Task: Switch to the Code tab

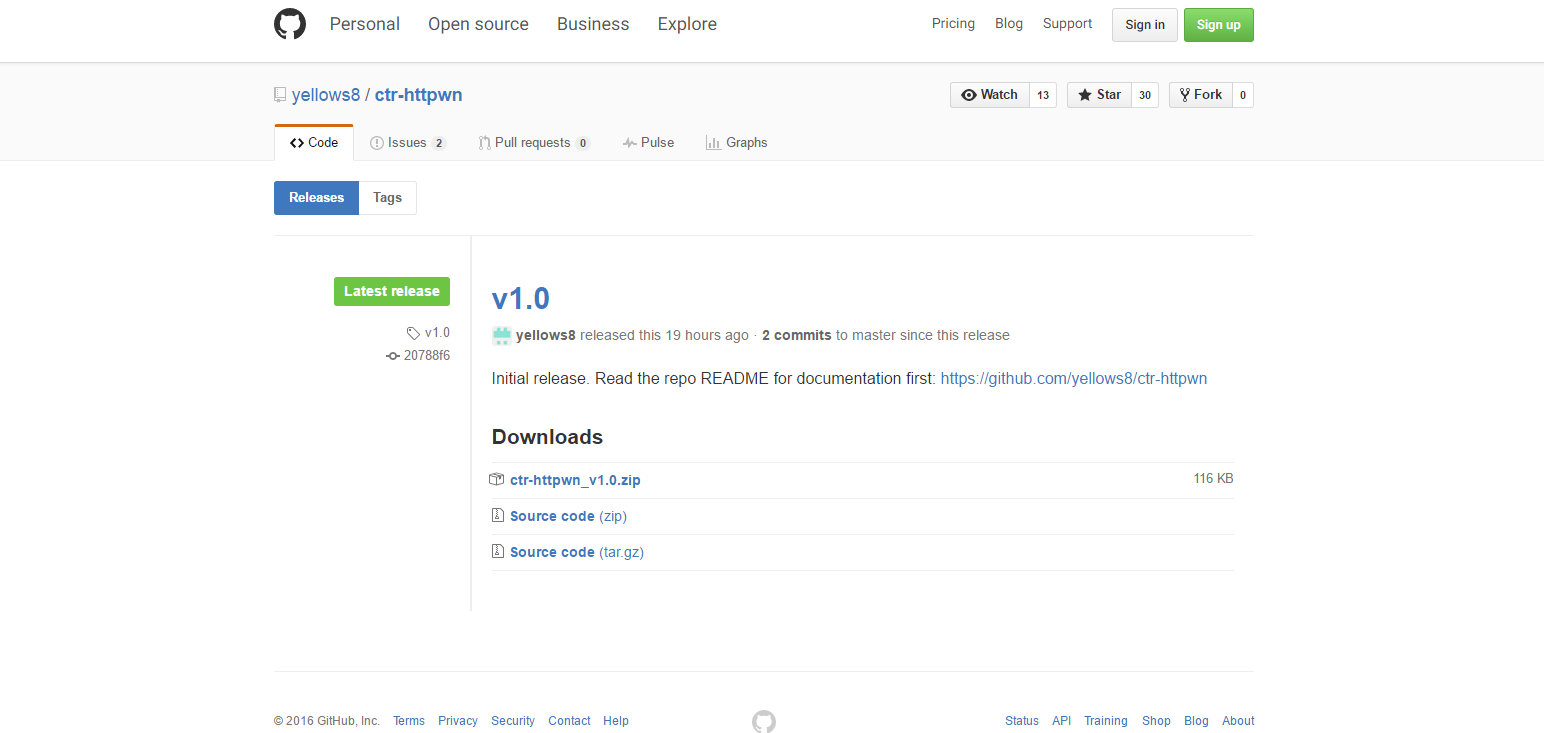Action: tap(314, 143)
